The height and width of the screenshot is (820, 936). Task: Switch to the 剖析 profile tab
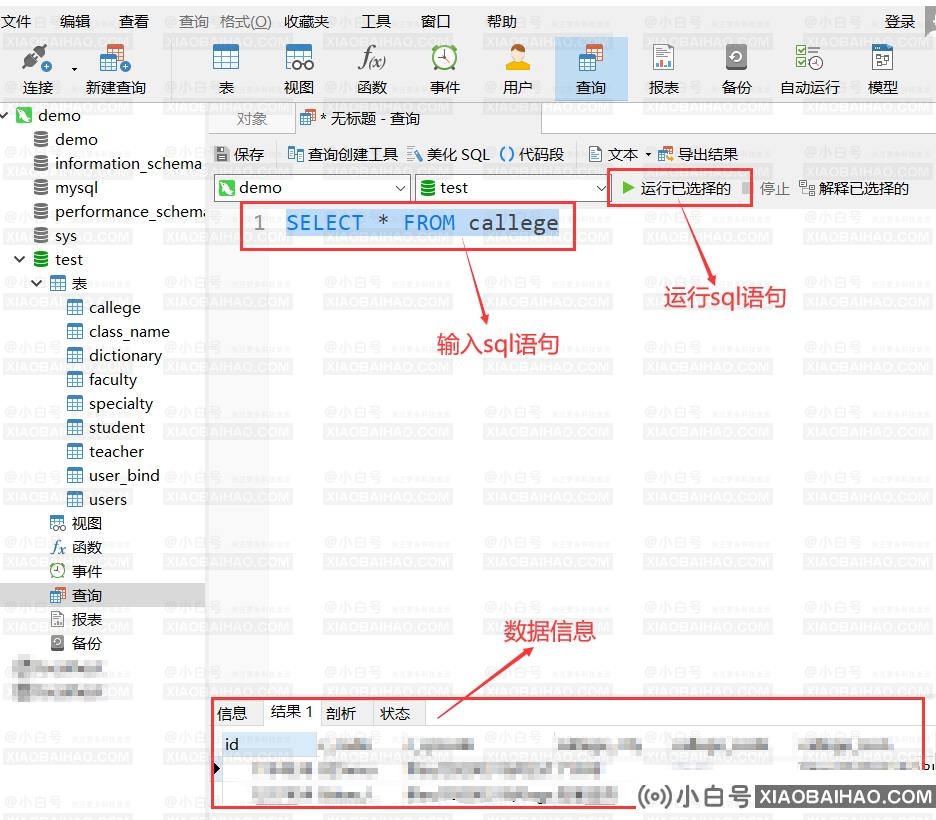pyautogui.click(x=341, y=713)
